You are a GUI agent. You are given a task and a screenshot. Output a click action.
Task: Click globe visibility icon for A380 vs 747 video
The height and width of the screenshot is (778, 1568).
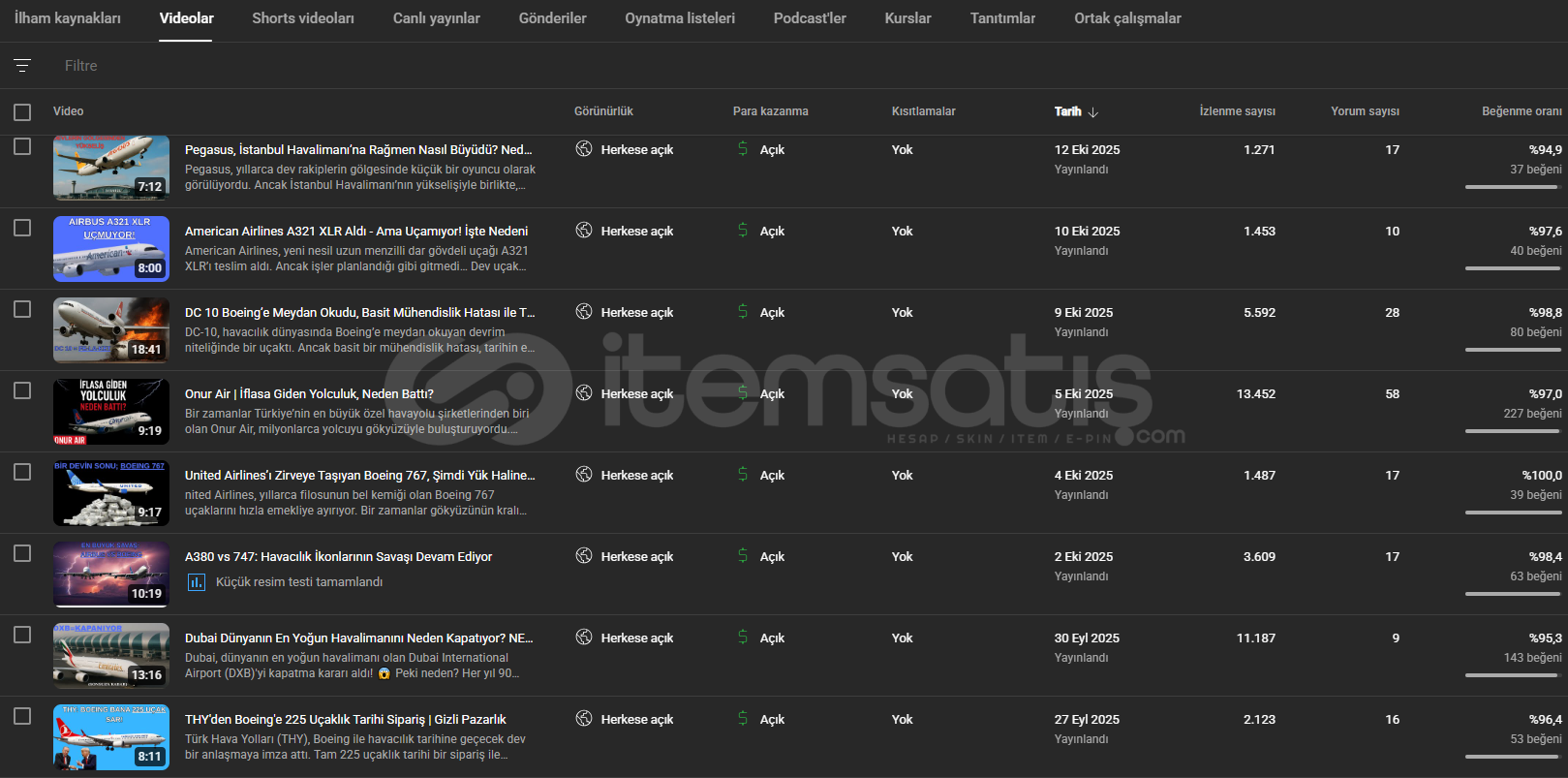pyautogui.click(x=584, y=555)
